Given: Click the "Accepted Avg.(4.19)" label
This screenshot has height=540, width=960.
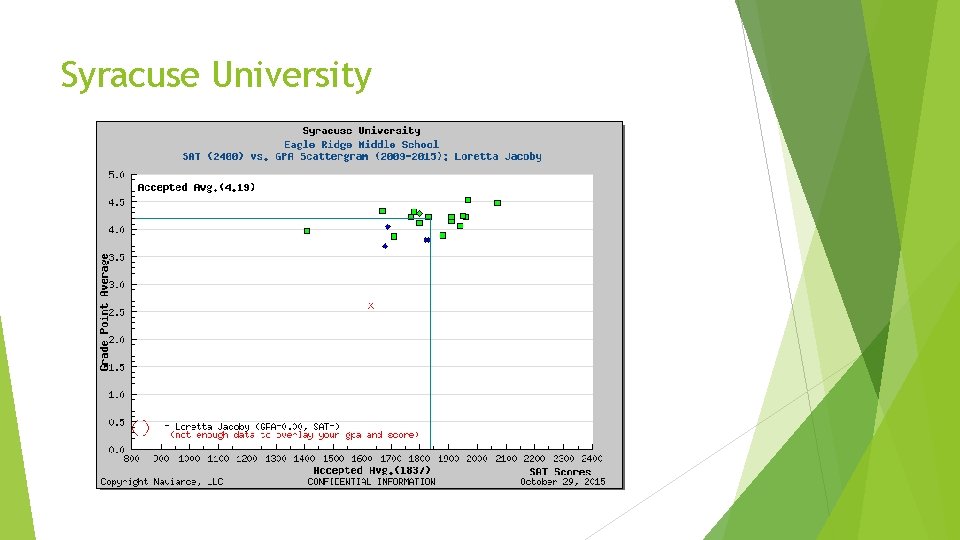Looking at the screenshot, I should (196, 187).
